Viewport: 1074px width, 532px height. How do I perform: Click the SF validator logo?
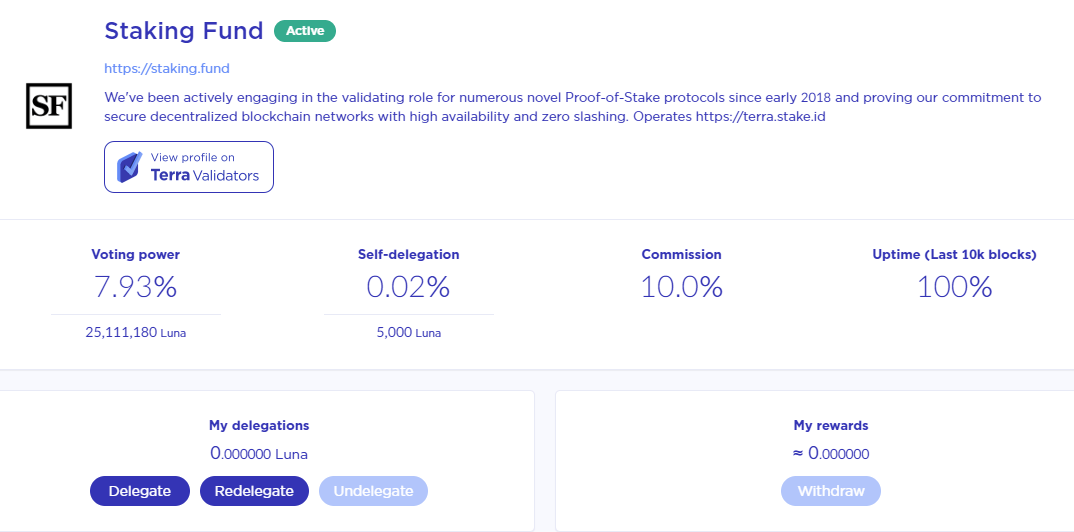coord(51,105)
